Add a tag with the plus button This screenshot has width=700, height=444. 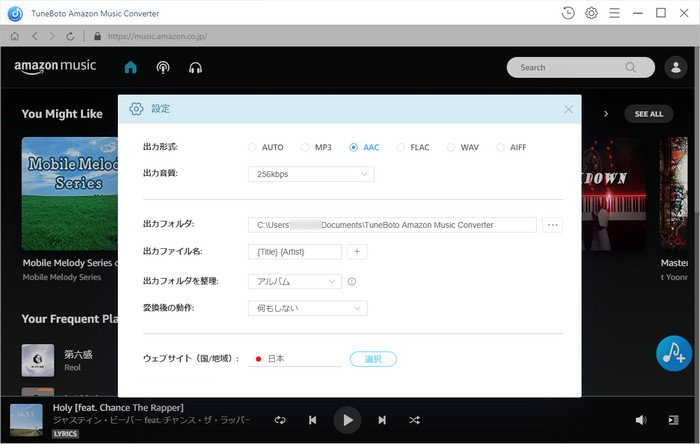click(x=357, y=252)
